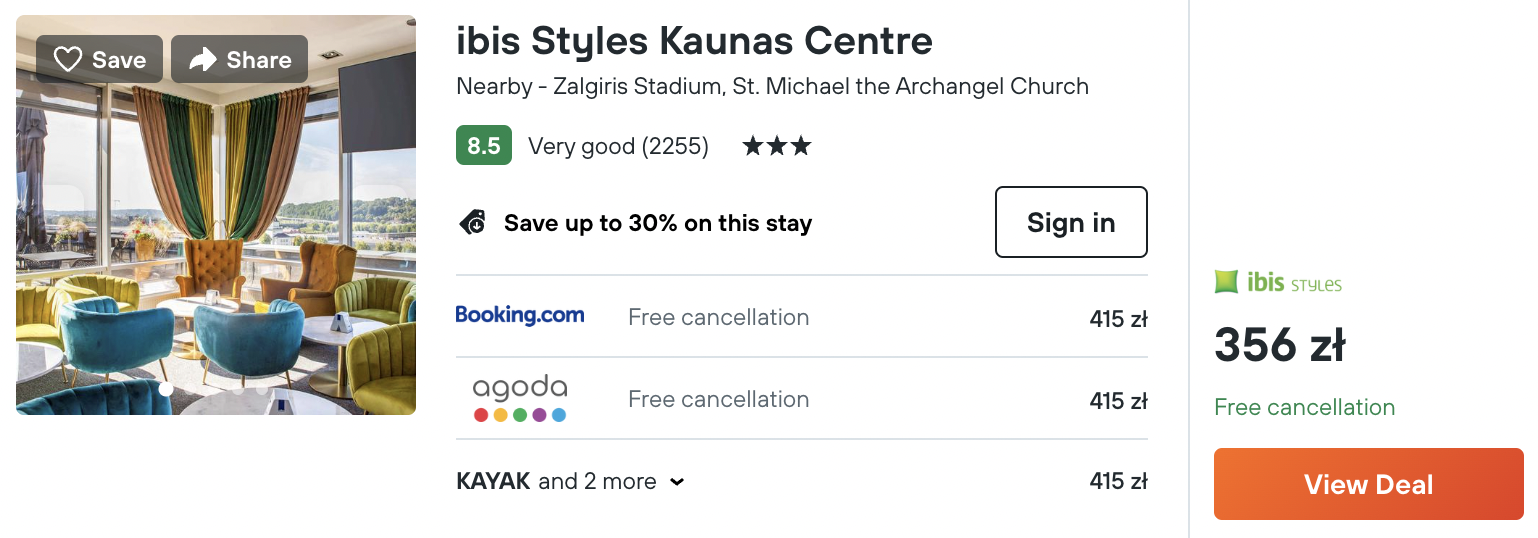Click the green Free cancellation text
Image resolution: width=1538 pixels, height=538 pixels.
pos(1304,408)
